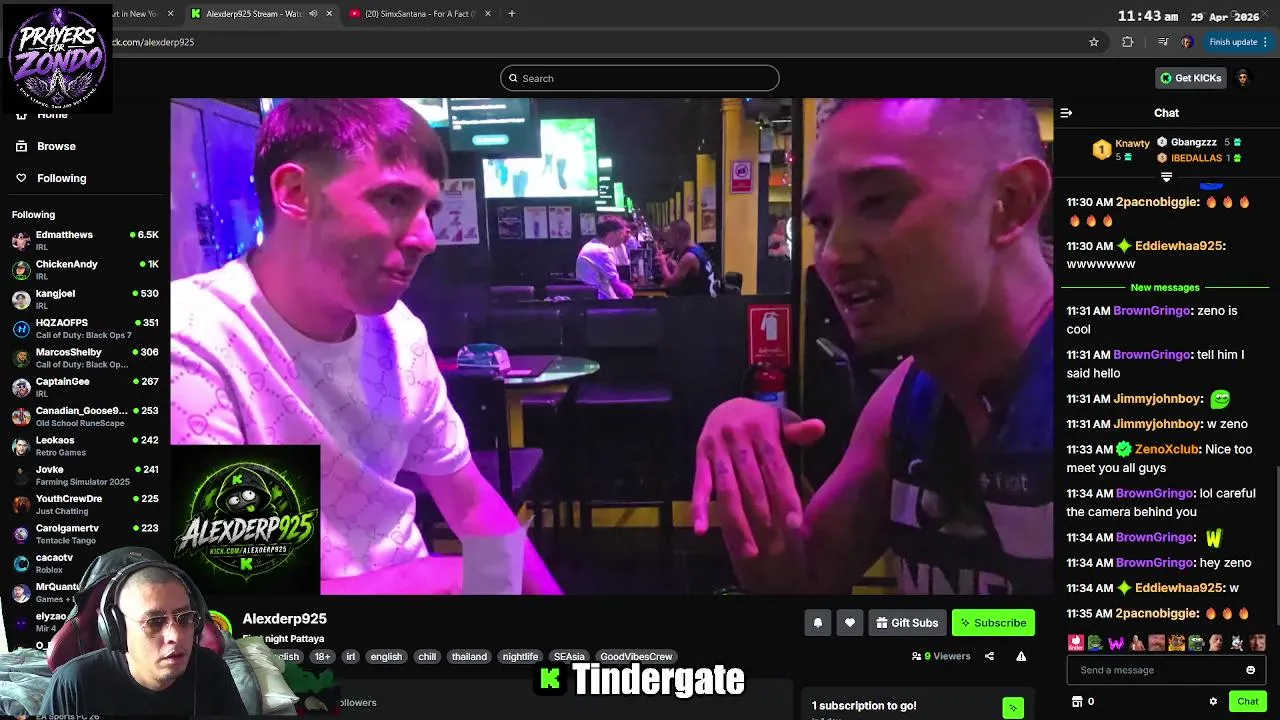Open YouthCrewDre channel
This screenshot has height=720, width=1280.
pyautogui.click(x=85, y=503)
